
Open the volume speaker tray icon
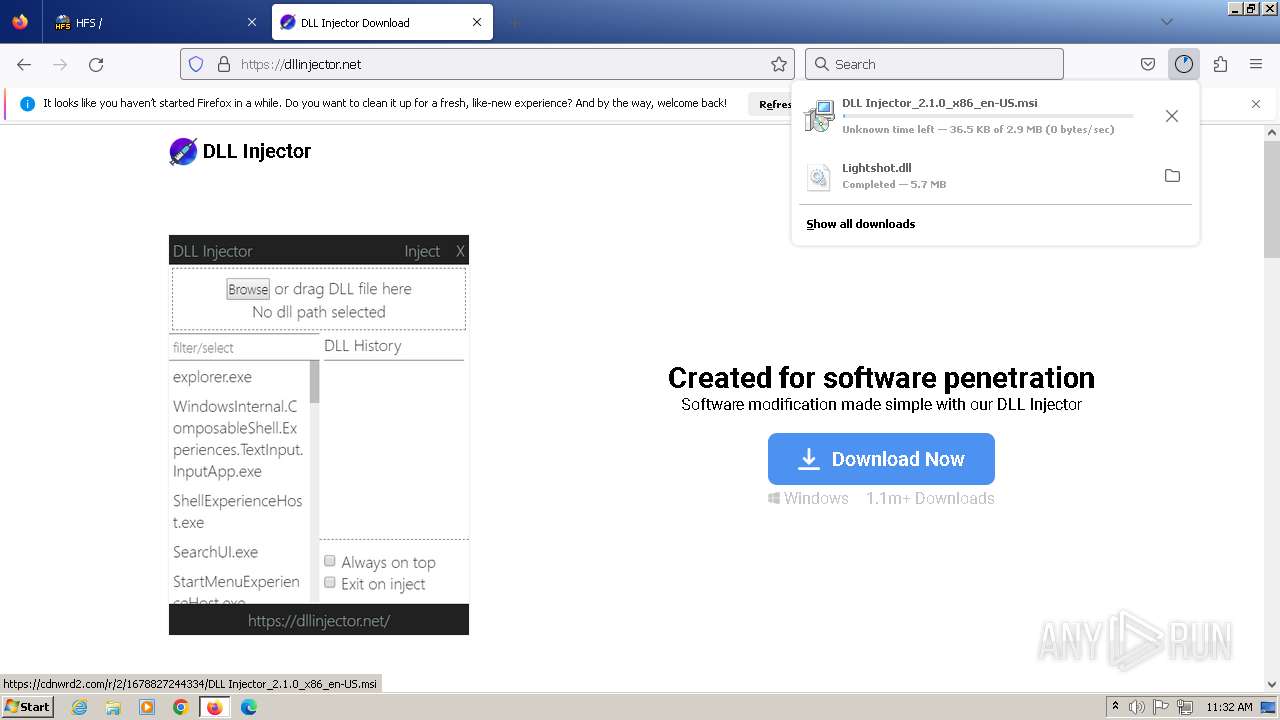tap(1137, 707)
